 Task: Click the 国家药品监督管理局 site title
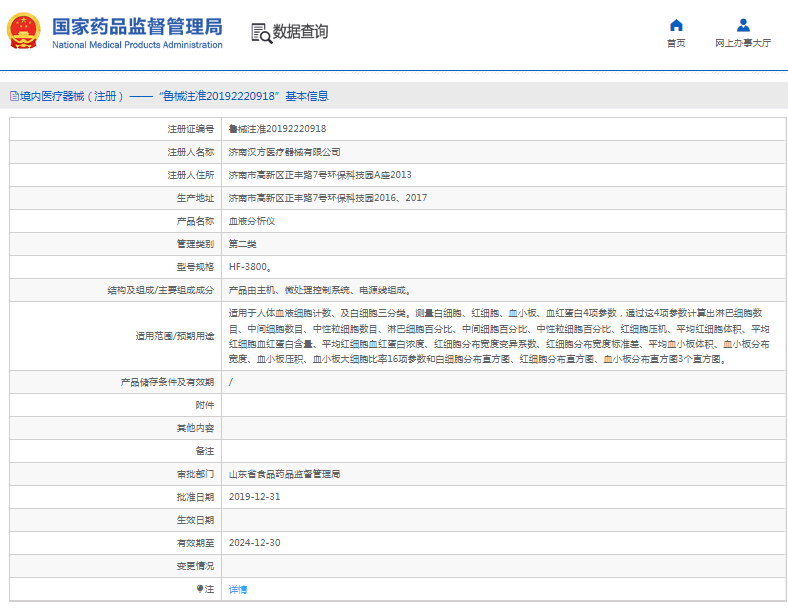[137, 25]
